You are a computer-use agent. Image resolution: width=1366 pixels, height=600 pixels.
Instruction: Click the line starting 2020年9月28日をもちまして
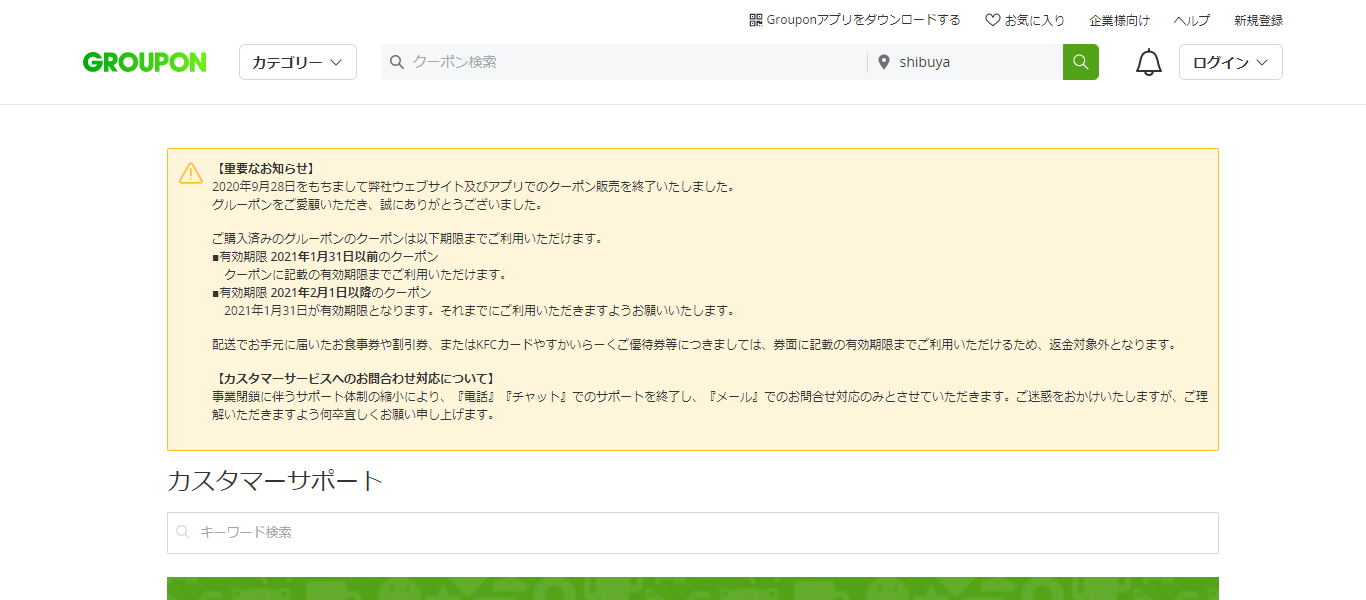475,187
